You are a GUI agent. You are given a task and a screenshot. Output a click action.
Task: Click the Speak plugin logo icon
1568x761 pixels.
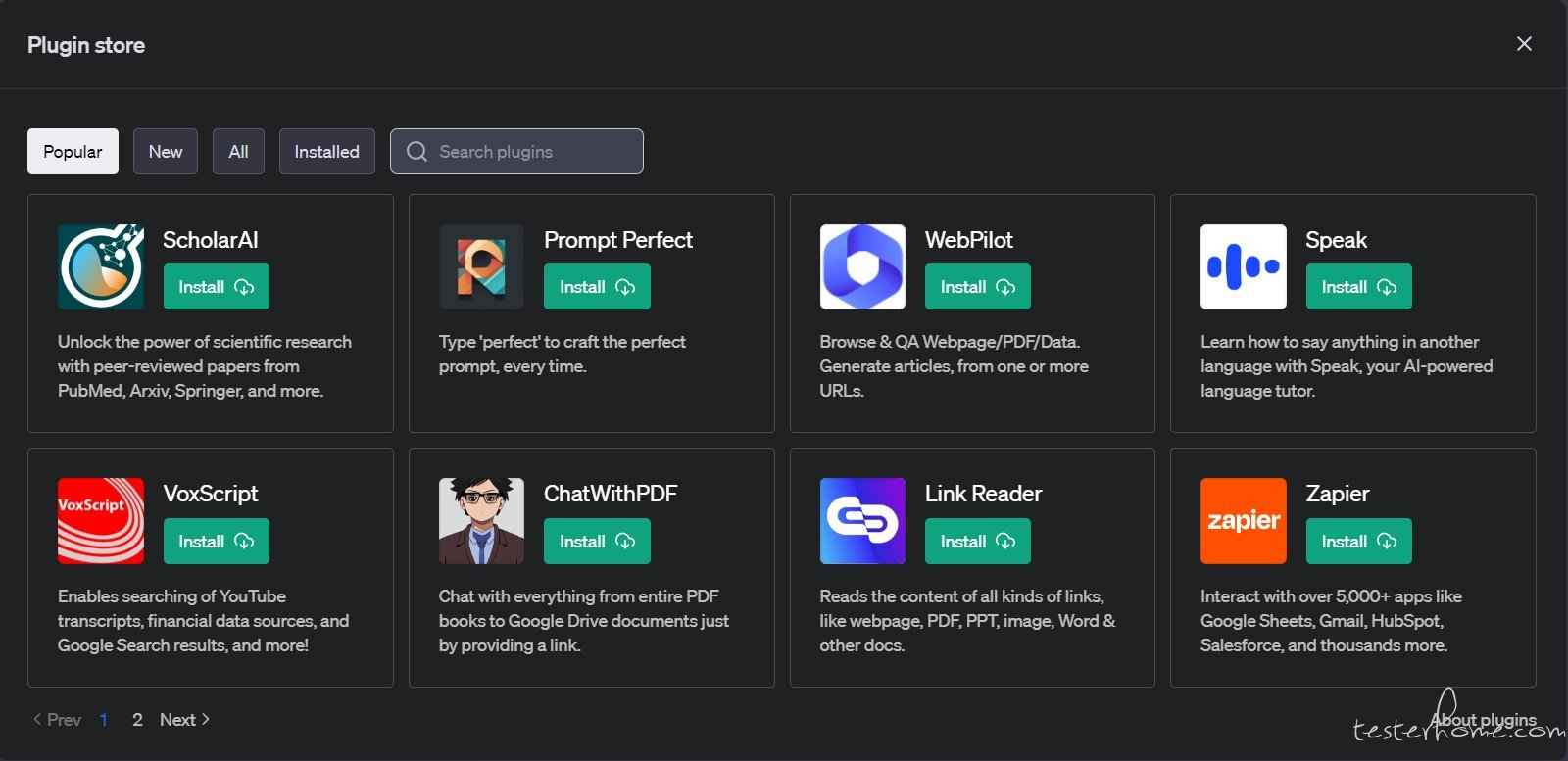click(1243, 266)
